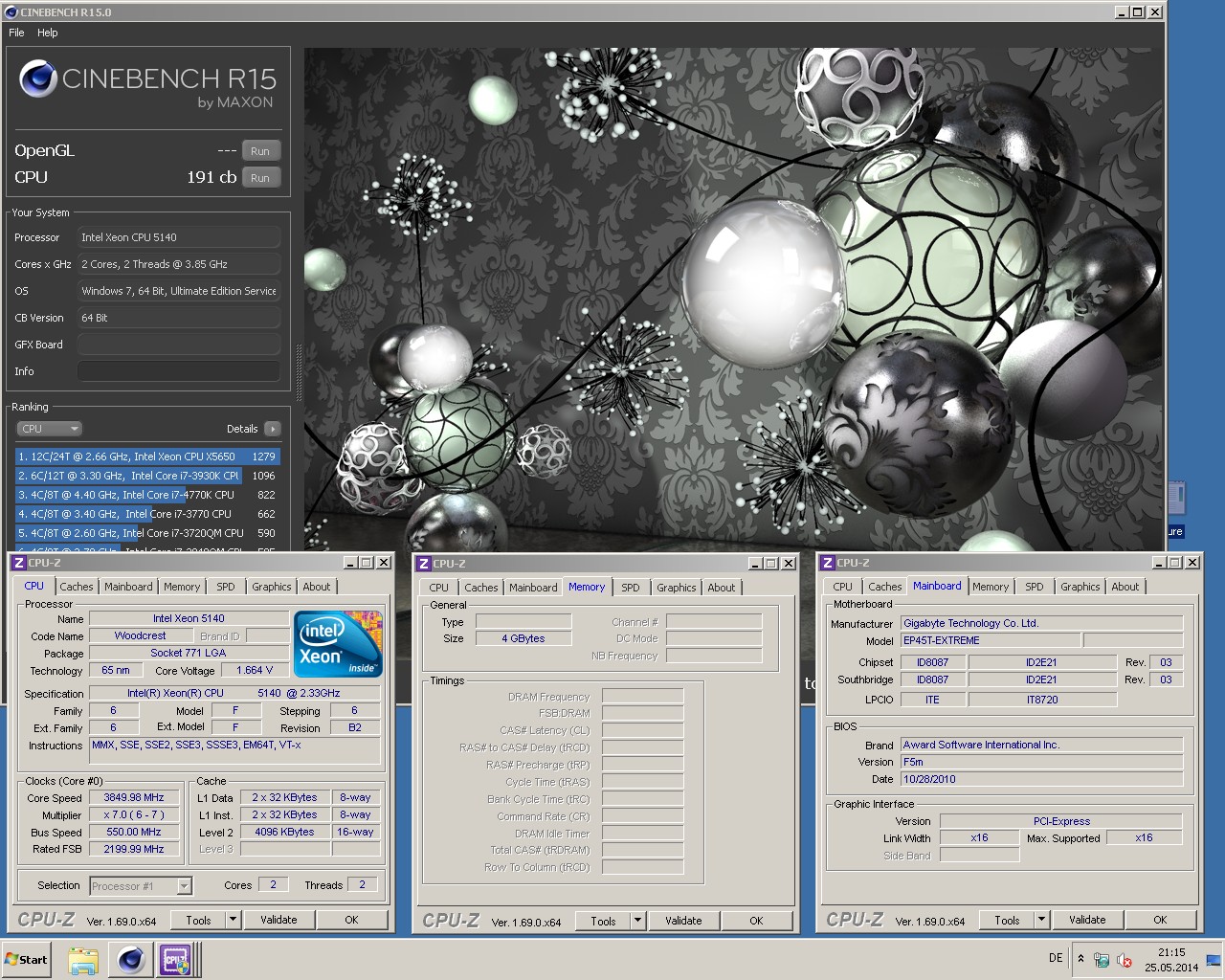The width and height of the screenshot is (1225, 980).
Task: Click the Cinebench taskbar icon
Action: coord(131,959)
